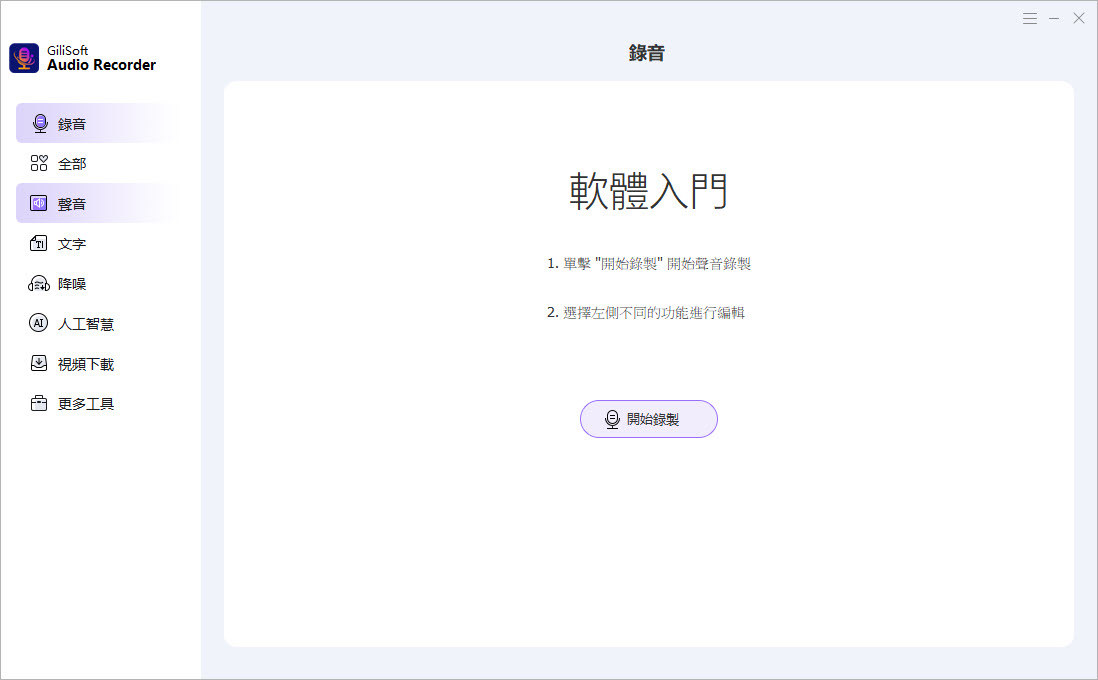Switch to the 全部 sidebar section
Screen dimensions: 1098x680
(x=72, y=164)
